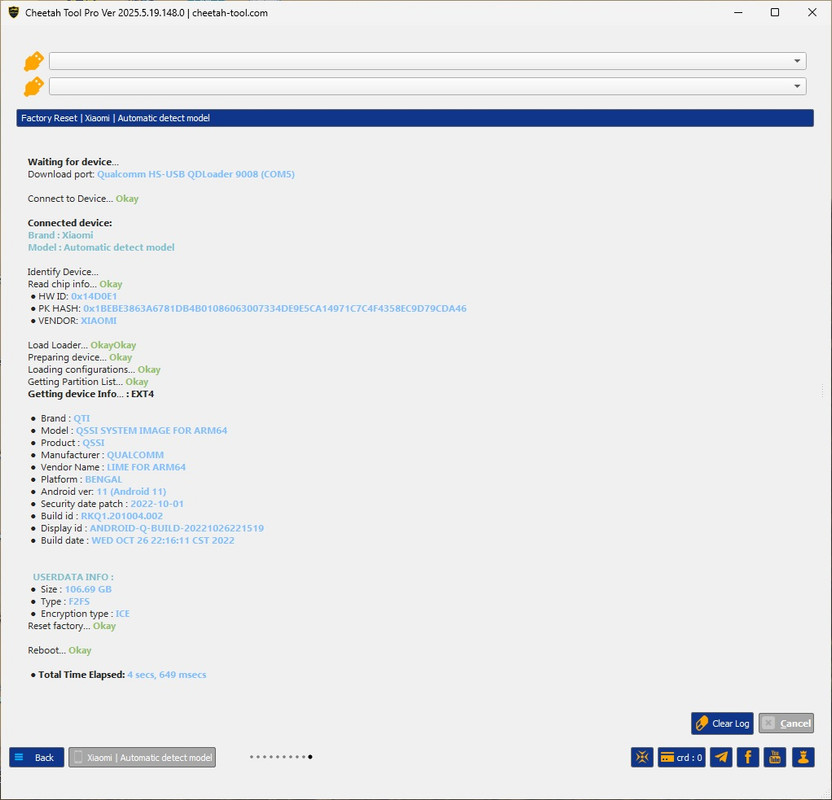Click the Reboot... Okay line
Screen dimensions: 832x800
click(59, 650)
